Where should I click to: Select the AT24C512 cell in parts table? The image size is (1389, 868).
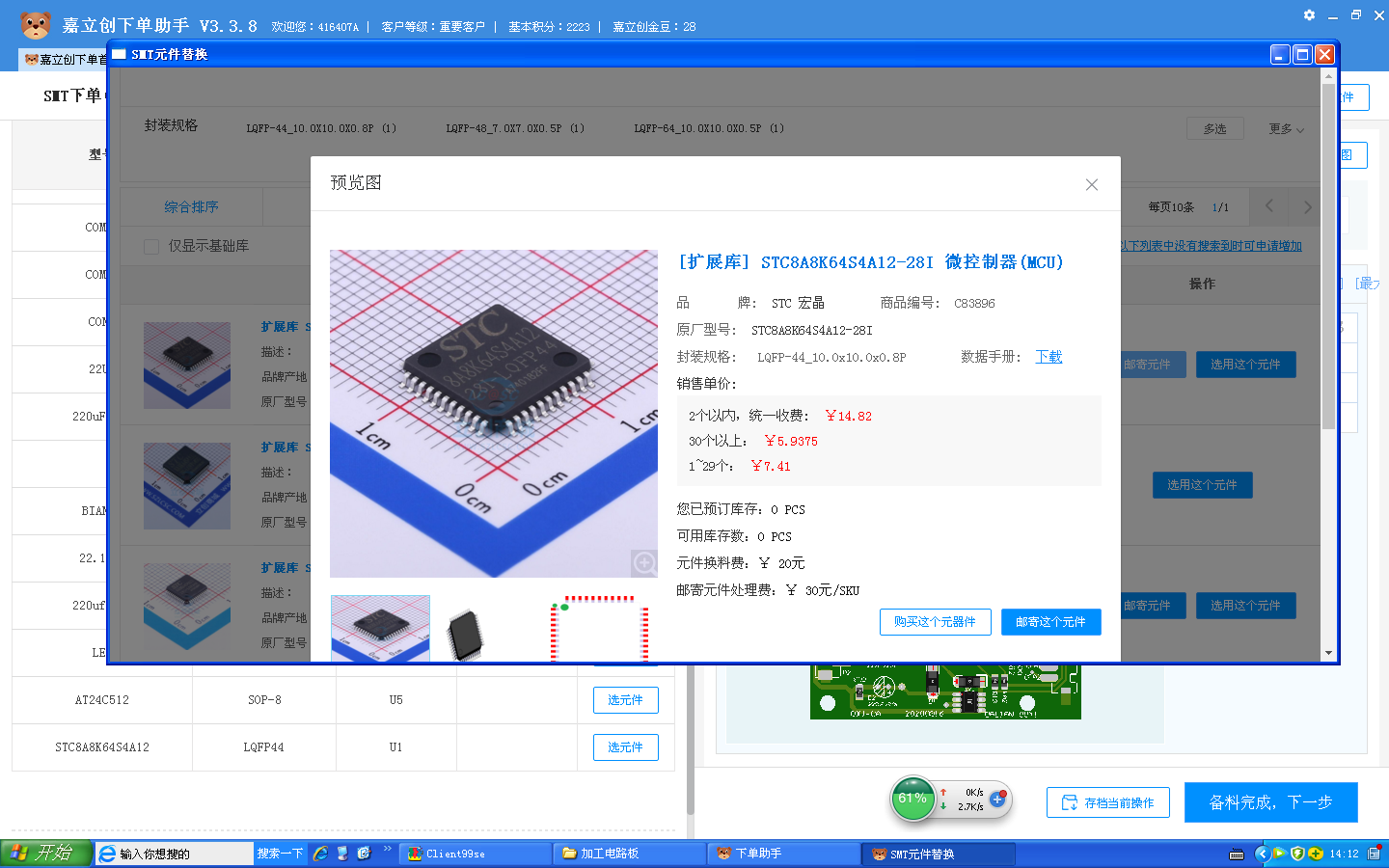(x=102, y=700)
